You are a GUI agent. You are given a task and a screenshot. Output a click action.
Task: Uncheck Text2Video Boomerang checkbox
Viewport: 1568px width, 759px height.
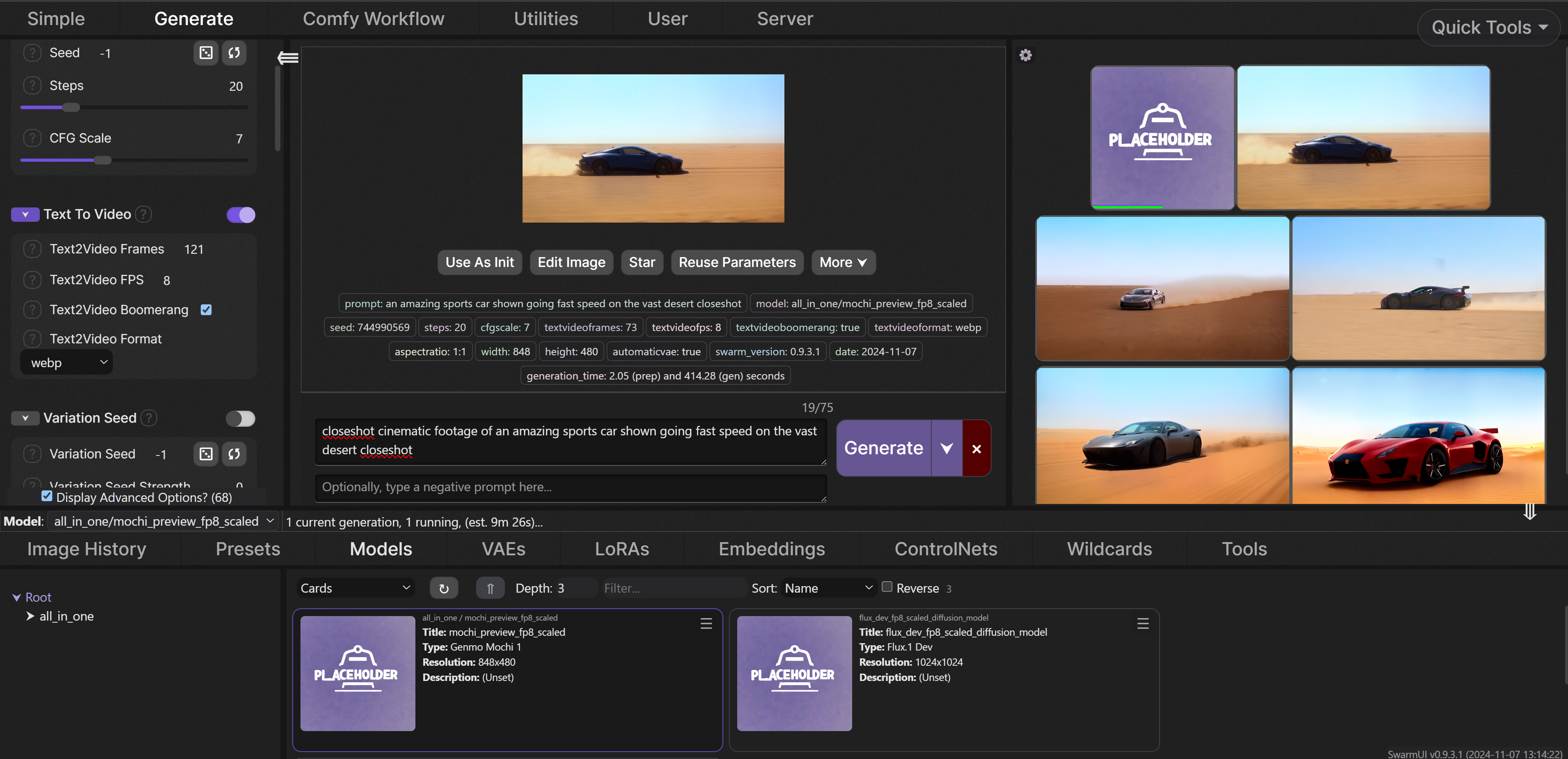206,309
